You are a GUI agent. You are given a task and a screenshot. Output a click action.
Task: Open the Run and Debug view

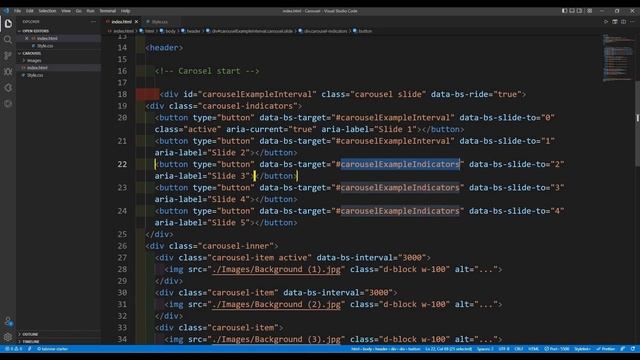click(8, 72)
